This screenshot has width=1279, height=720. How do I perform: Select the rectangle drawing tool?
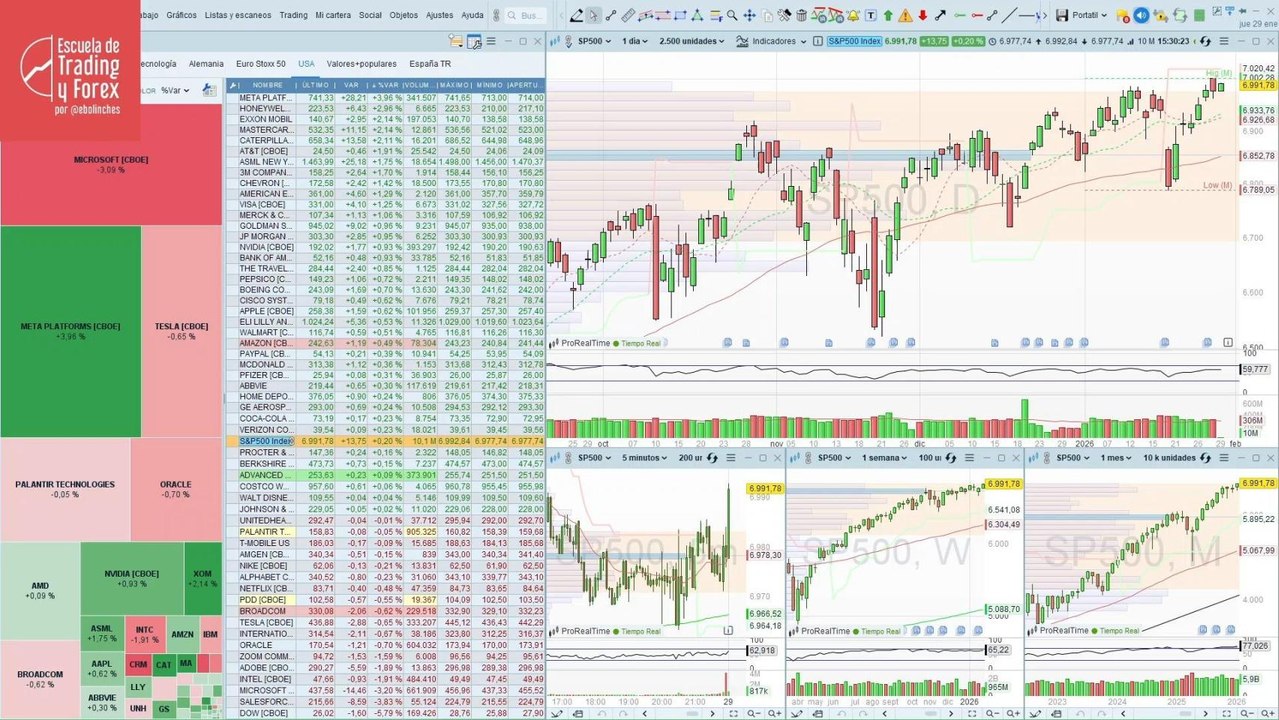680,15
